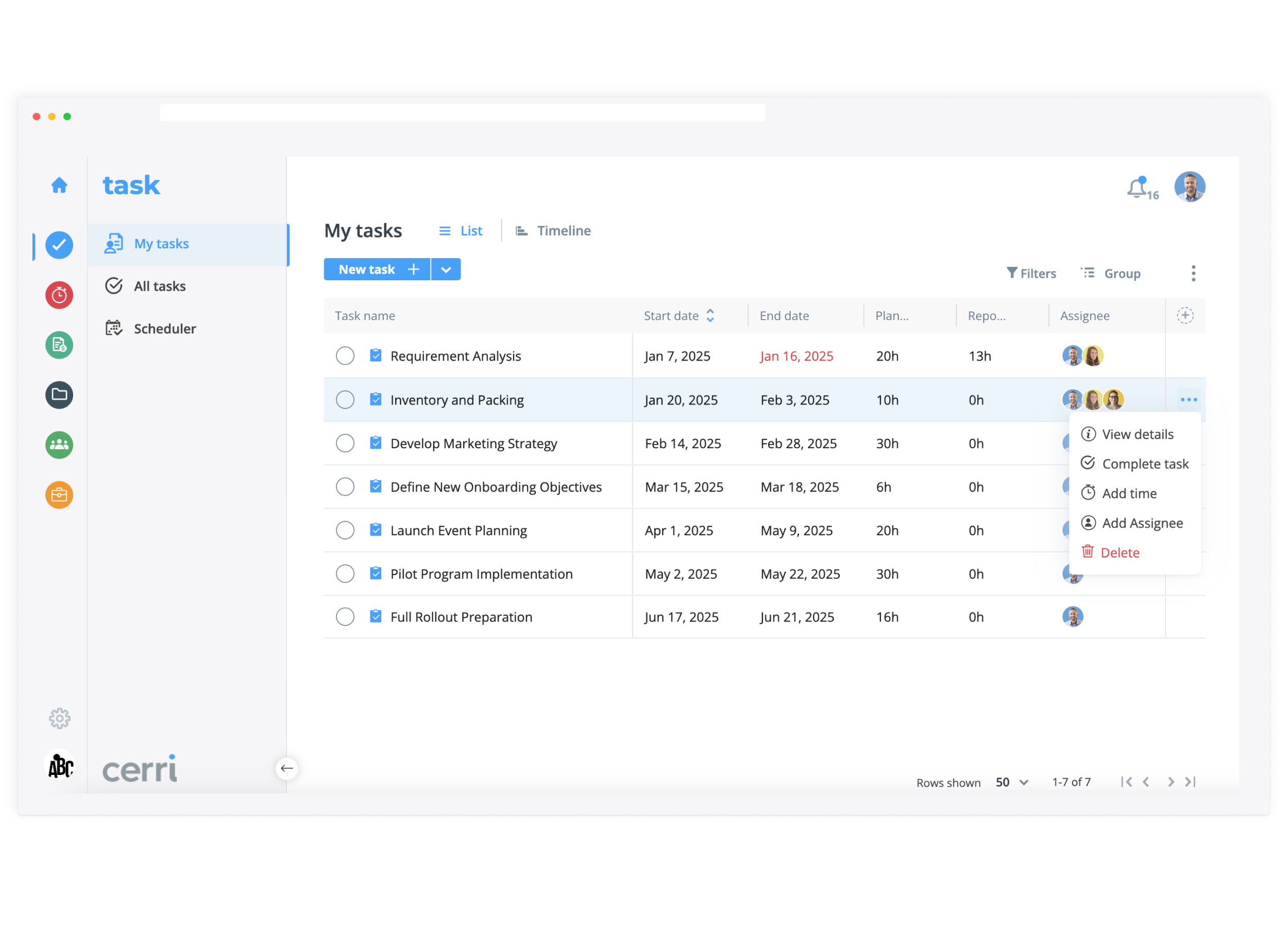Image resolution: width=1288 pixels, height=945 pixels.
Task: Open the Filters button
Action: pyautogui.click(x=1031, y=274)
